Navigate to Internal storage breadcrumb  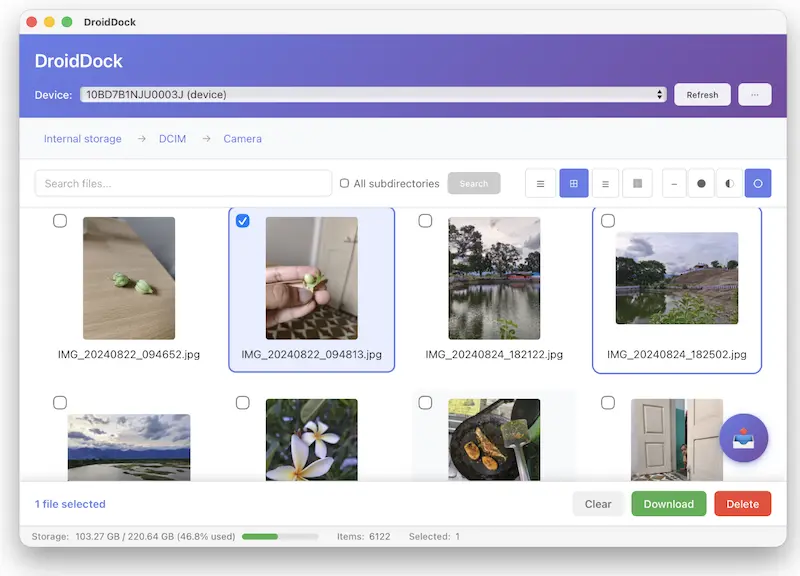[82, 139]
